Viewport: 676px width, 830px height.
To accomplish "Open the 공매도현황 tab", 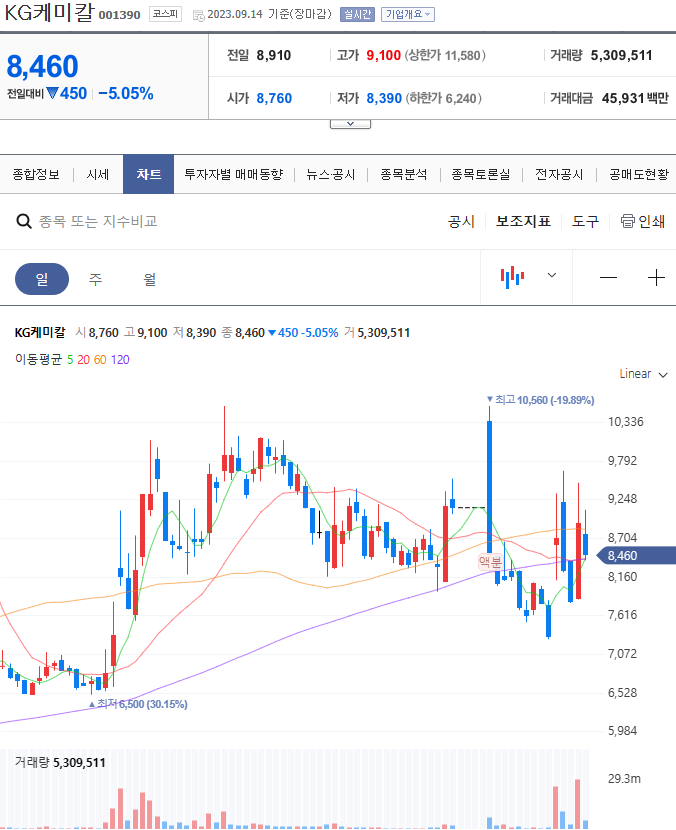I will coord(639,174).
